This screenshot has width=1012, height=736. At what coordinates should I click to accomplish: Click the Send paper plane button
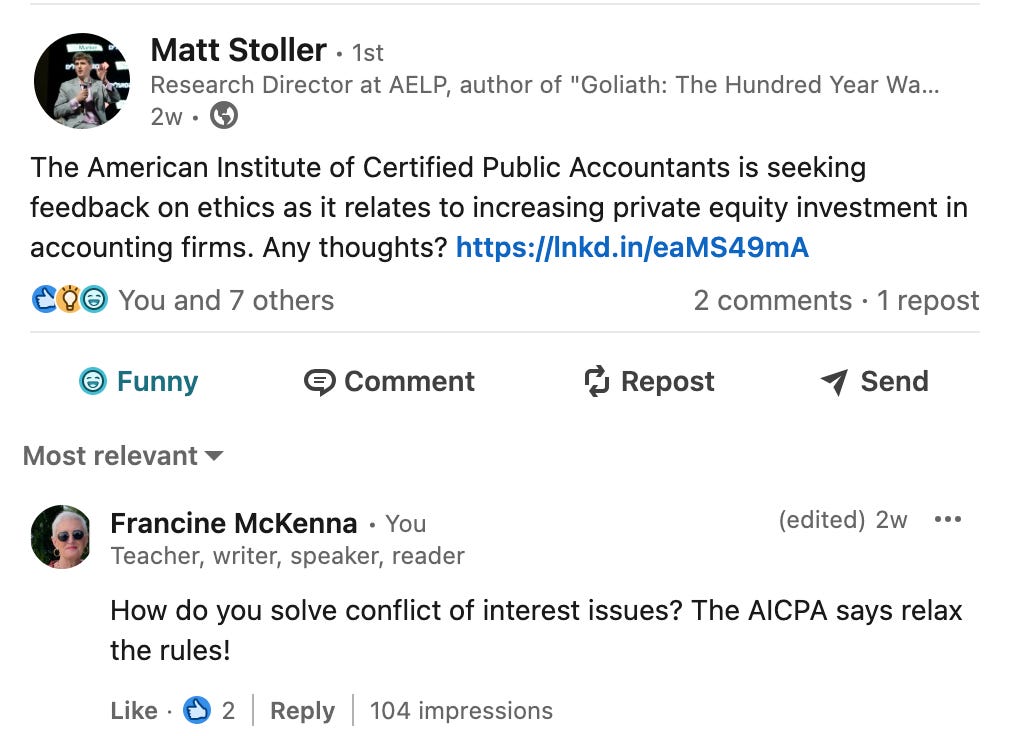(875, 381)
